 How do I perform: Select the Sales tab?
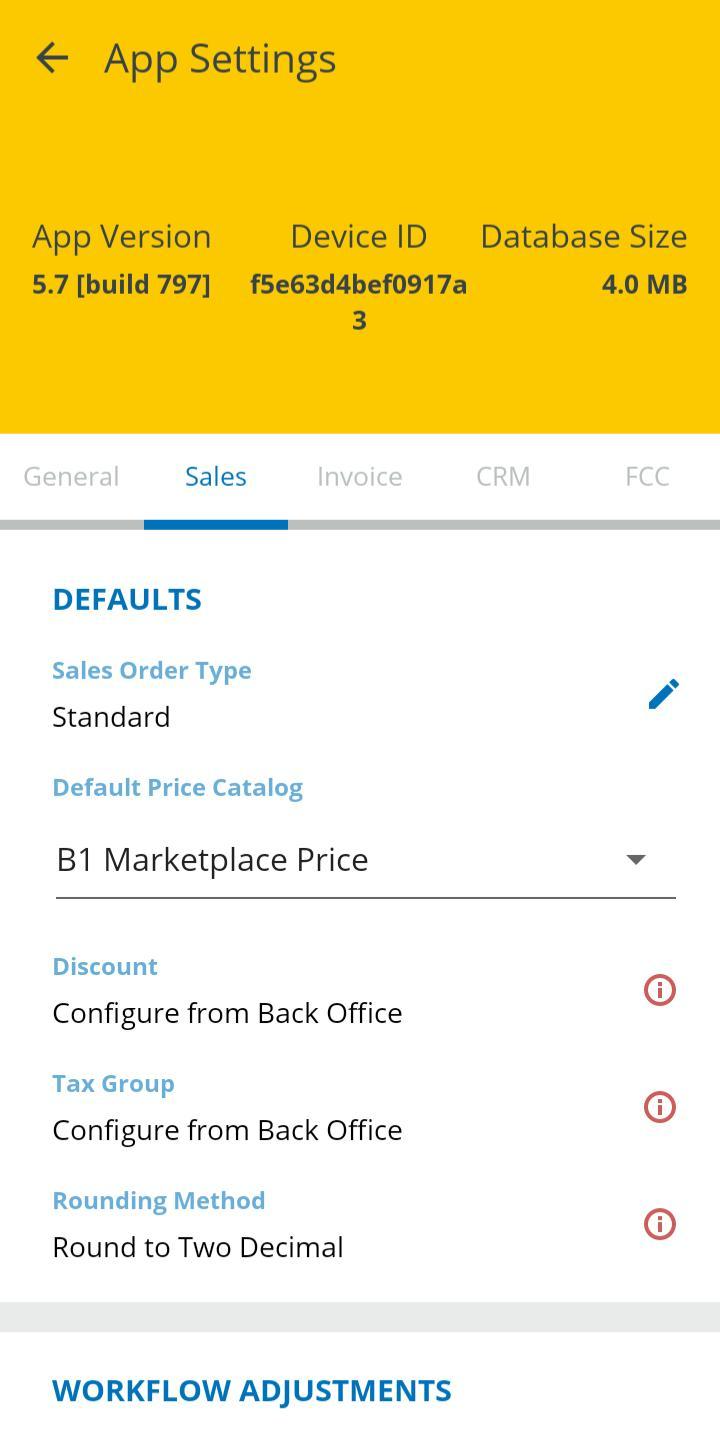pyautogui.click(x=216, y=477)
